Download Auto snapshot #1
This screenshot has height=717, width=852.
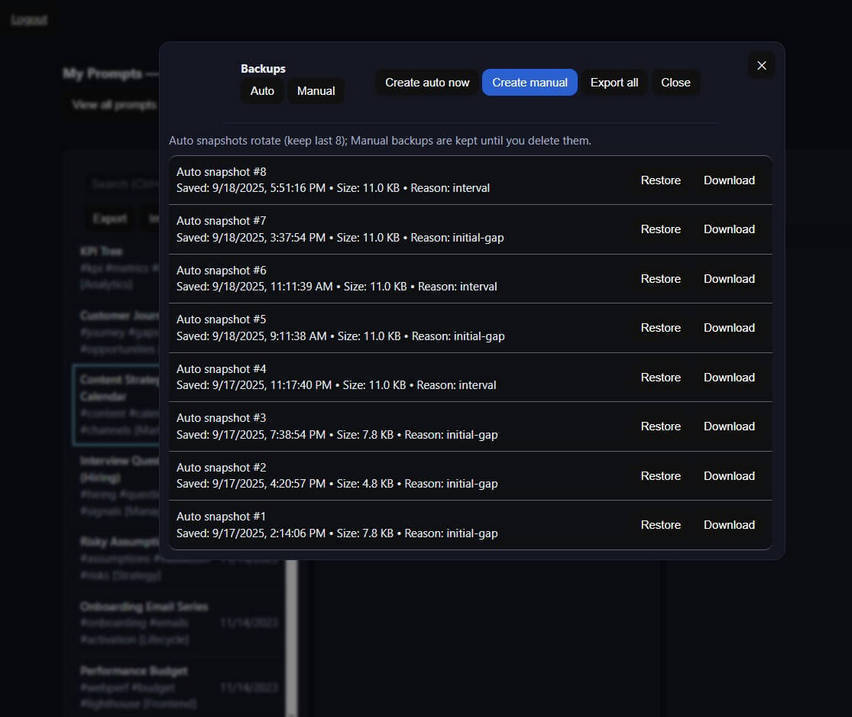729,525
